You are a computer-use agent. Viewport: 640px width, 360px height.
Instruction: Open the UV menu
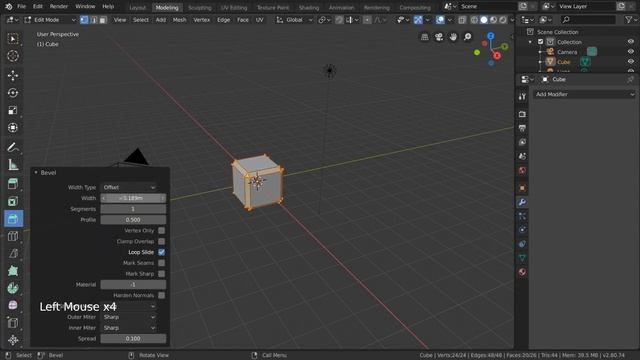(259, 20)
